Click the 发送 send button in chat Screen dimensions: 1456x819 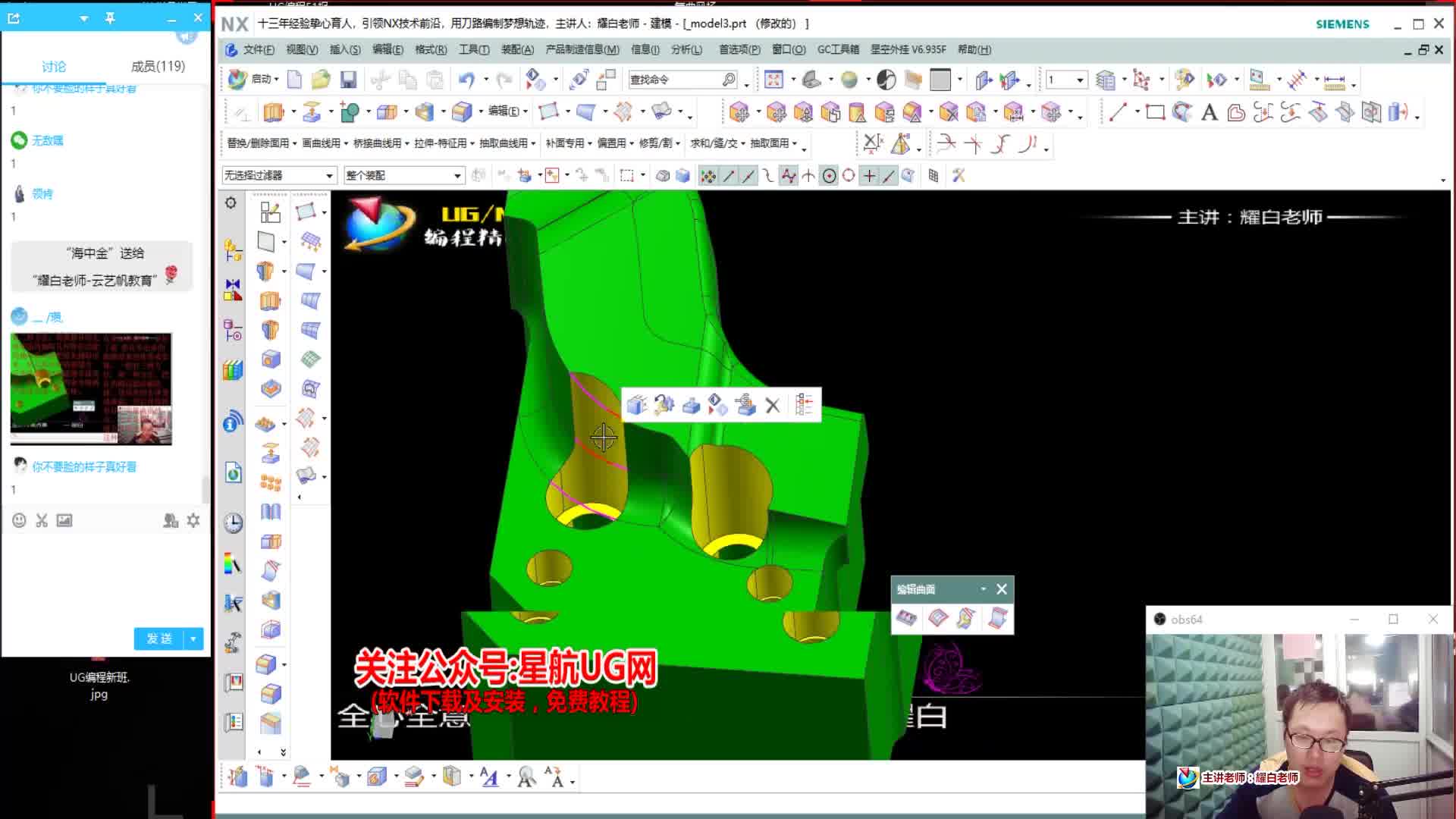157,639
